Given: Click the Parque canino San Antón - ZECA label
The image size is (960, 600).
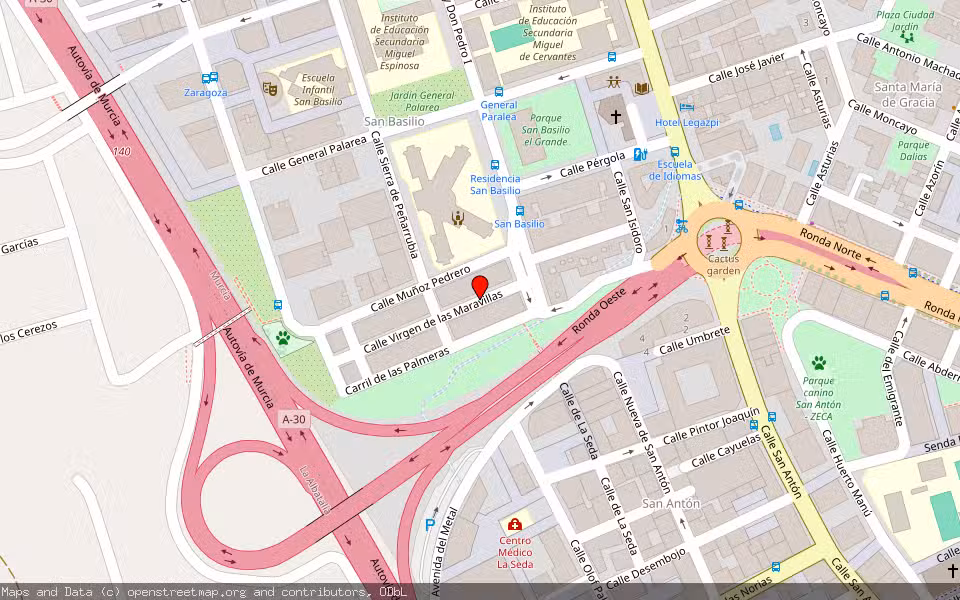Looking at the screenshot, I should coord(819,398).
